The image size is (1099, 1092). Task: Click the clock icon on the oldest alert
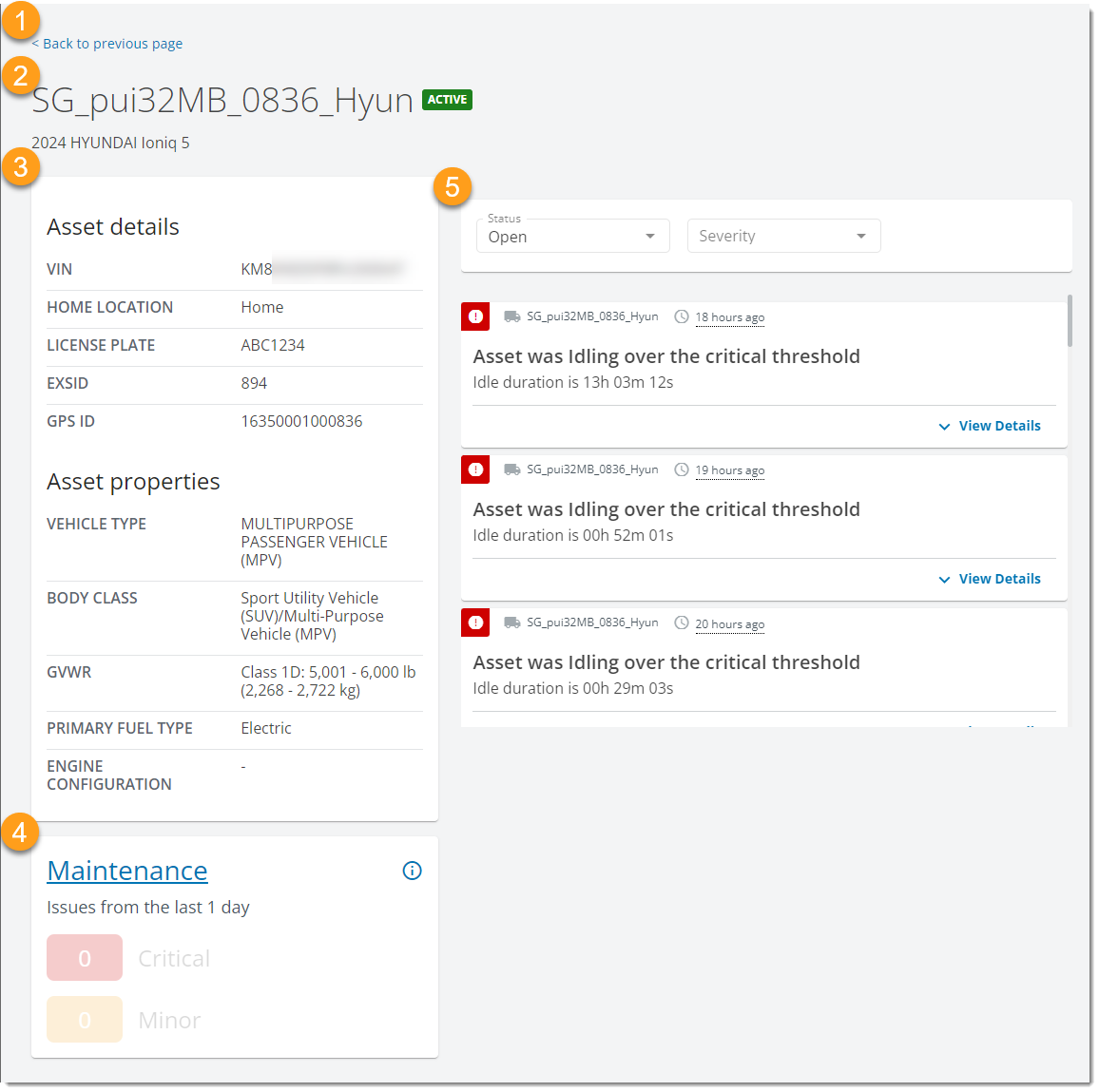point(681,623)
